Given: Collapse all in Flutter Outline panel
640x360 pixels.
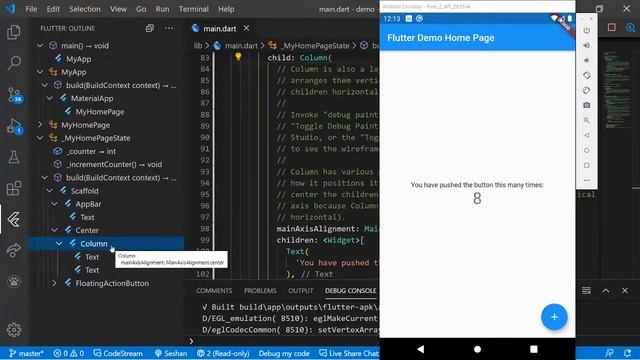Looking at the screenshot, I should click(150, 28).
